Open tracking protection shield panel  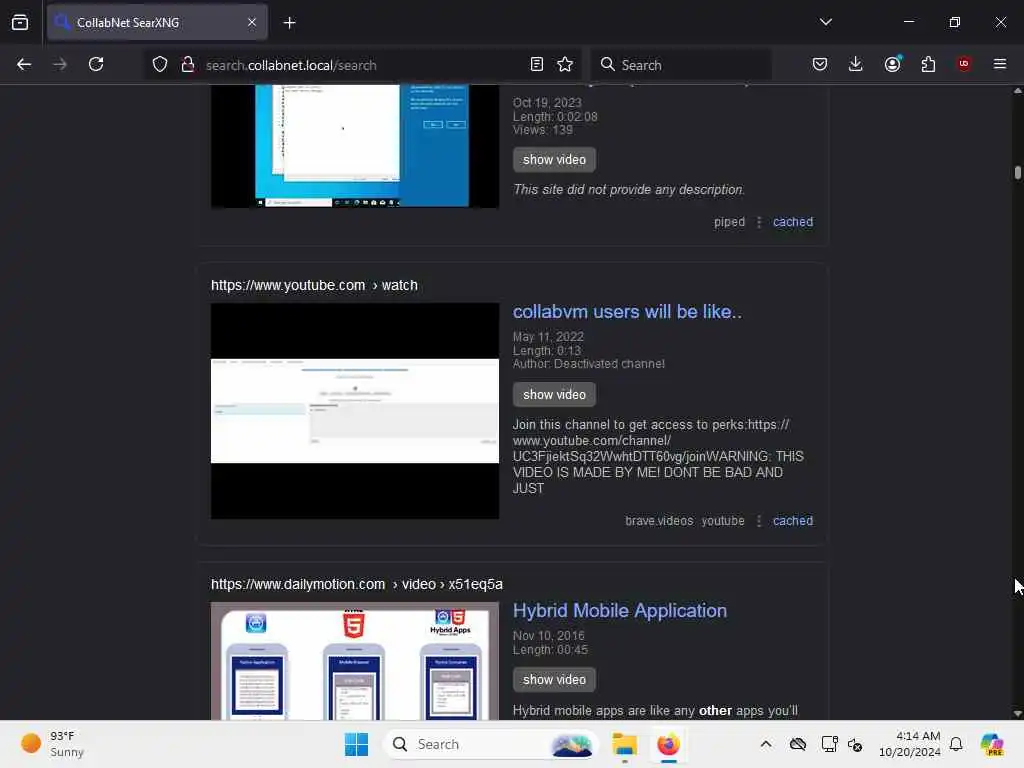click(x=159, y=64)
